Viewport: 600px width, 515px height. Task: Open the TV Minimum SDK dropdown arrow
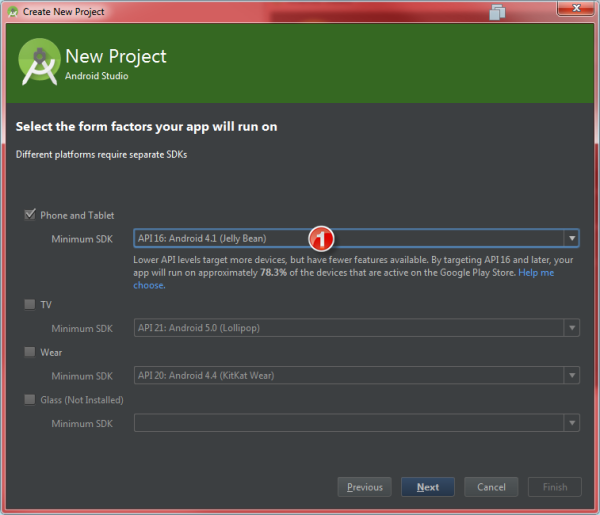tap(572, 328)
